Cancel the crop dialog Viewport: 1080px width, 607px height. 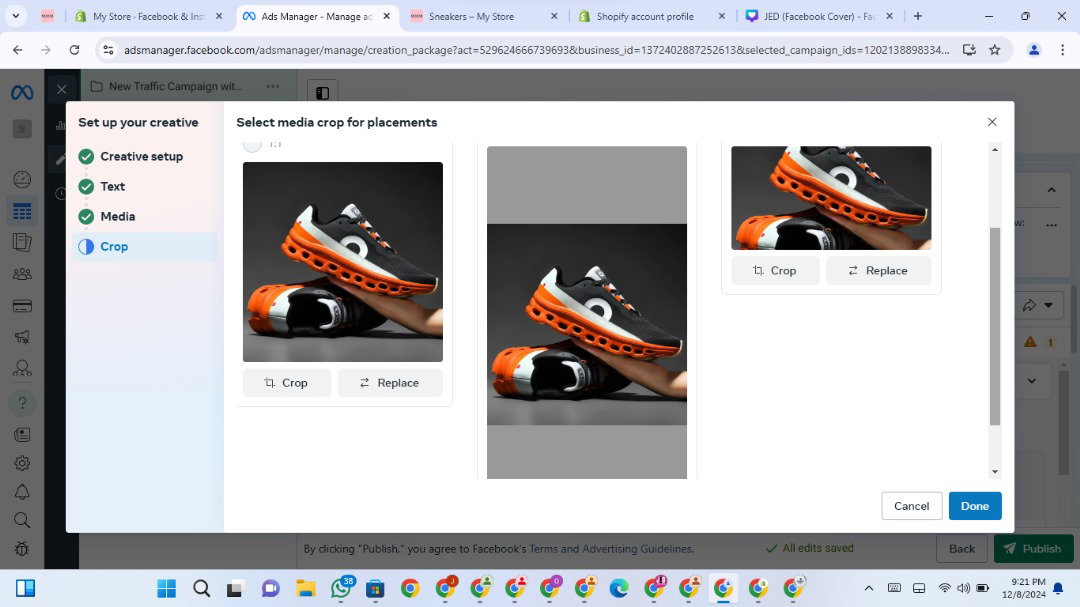[911, 506]
